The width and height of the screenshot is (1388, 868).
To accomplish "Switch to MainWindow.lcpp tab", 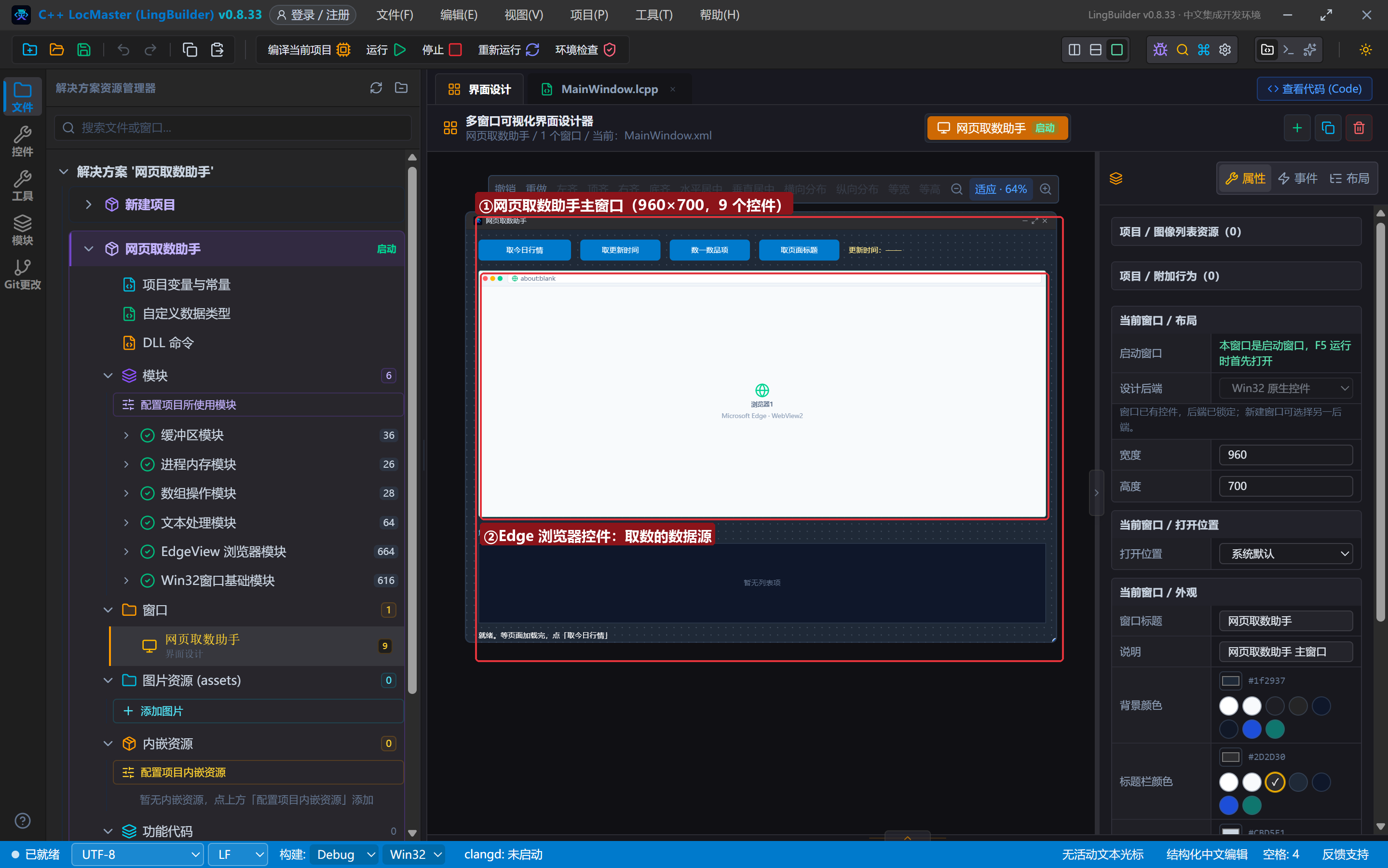I will pyautogui.click(x=609, y=89).
